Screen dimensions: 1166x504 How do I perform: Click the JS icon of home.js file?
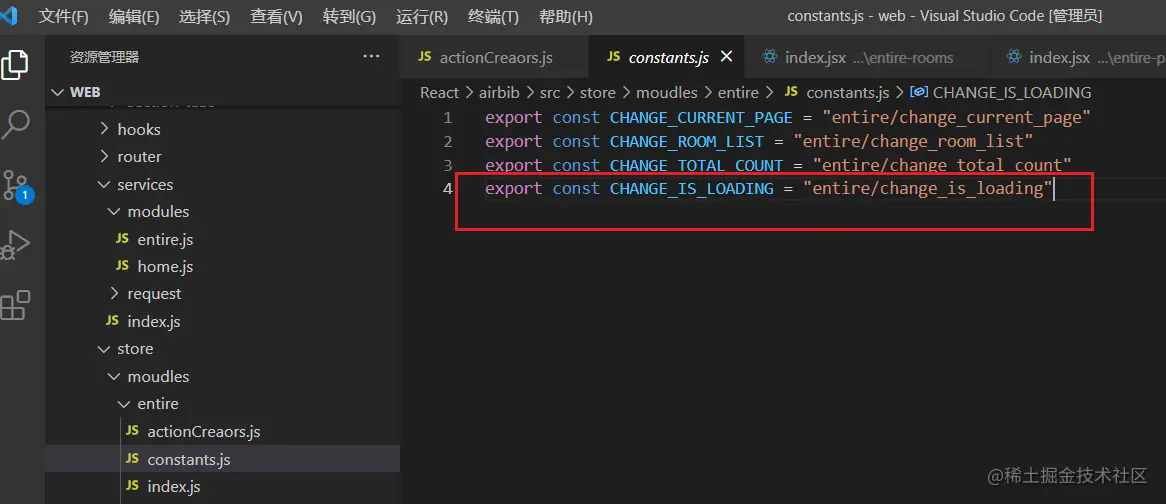[x=122, y=265]
